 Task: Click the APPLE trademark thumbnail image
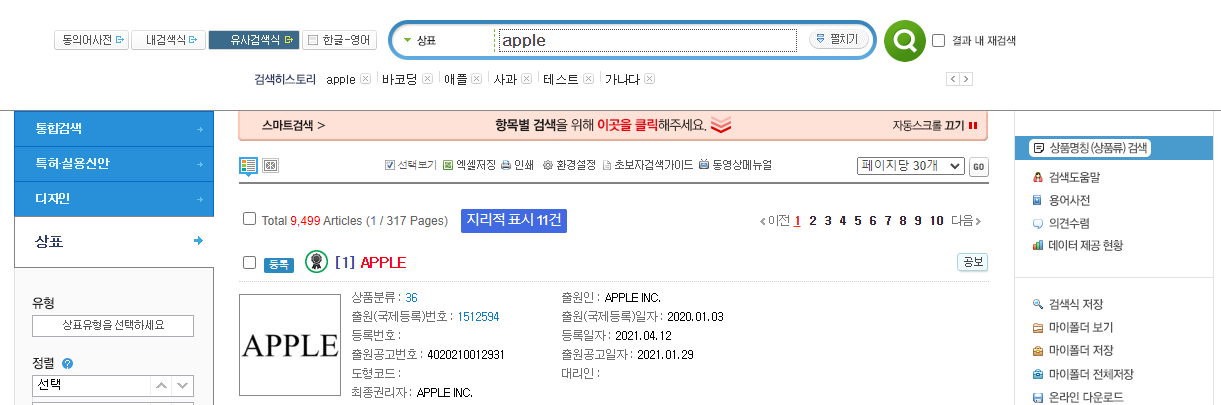tap(290, 345)
